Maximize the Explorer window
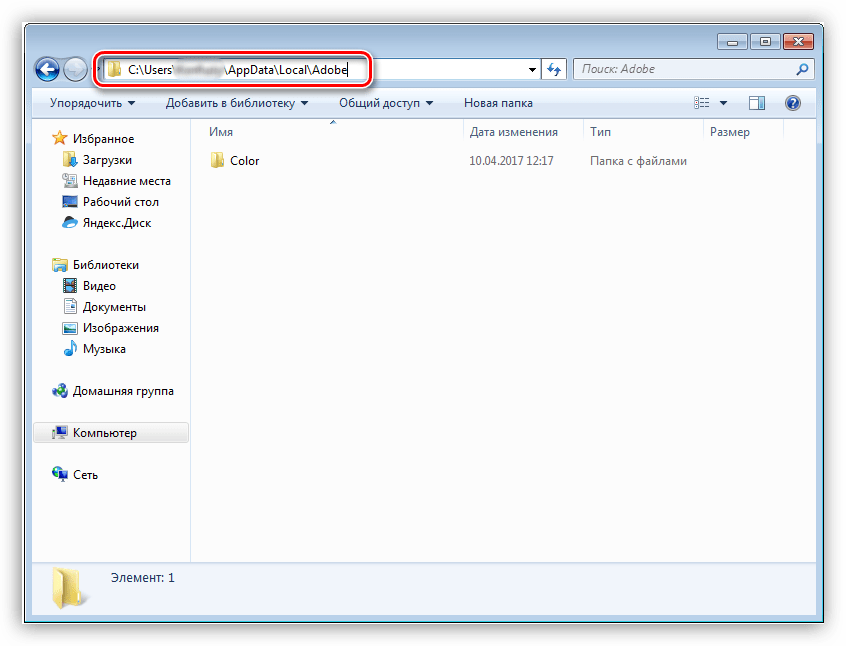 tap(765, 42)
